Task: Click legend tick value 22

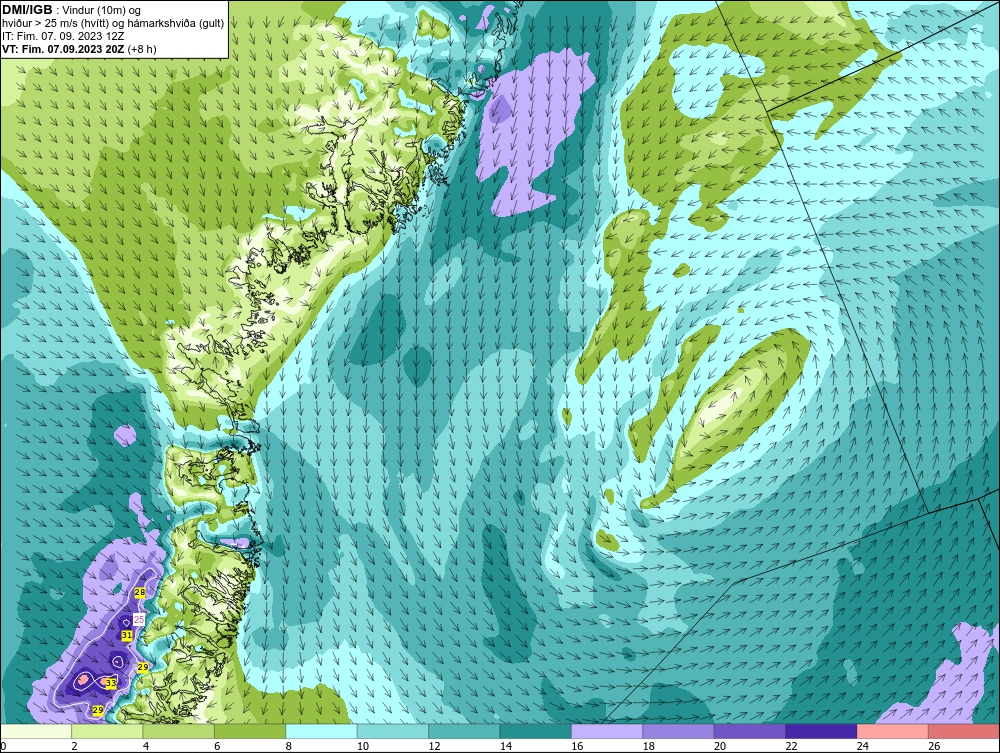Action: (791, 746)
